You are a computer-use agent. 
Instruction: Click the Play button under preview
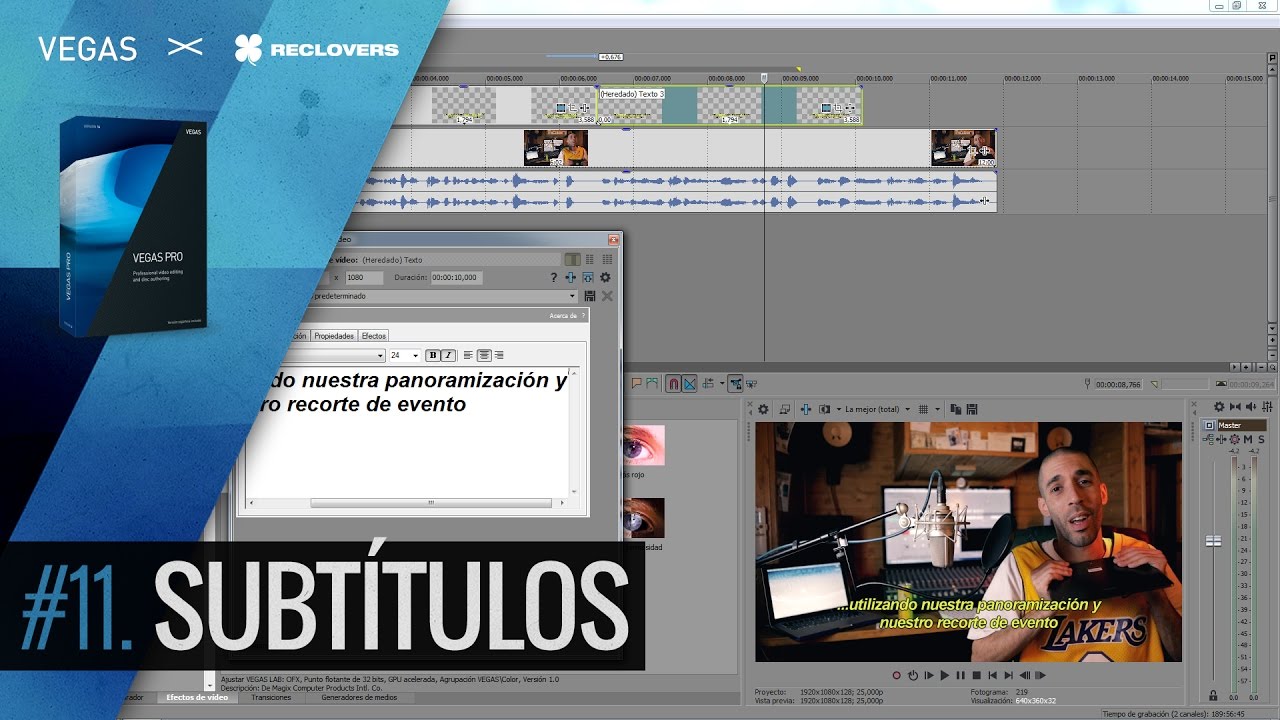[x=945, y=675]
